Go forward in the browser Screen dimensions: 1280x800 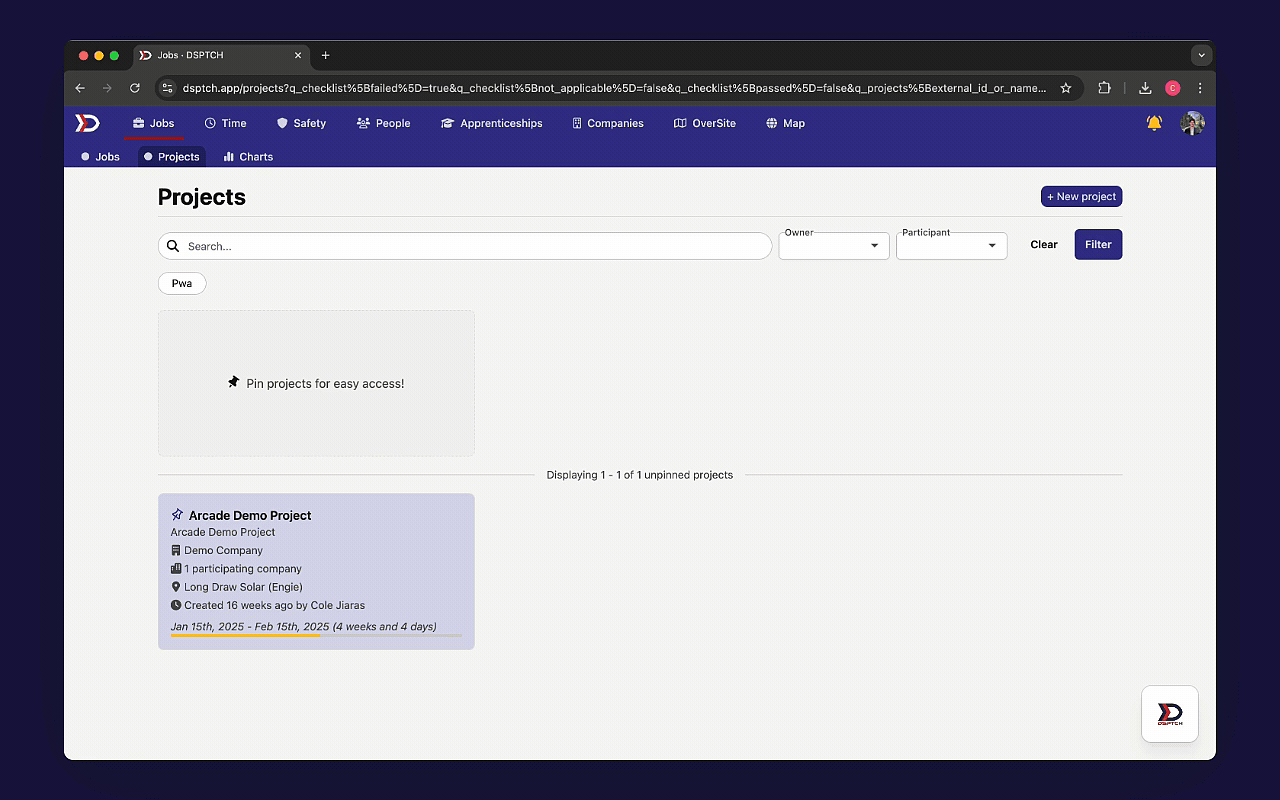pos(107,88)
